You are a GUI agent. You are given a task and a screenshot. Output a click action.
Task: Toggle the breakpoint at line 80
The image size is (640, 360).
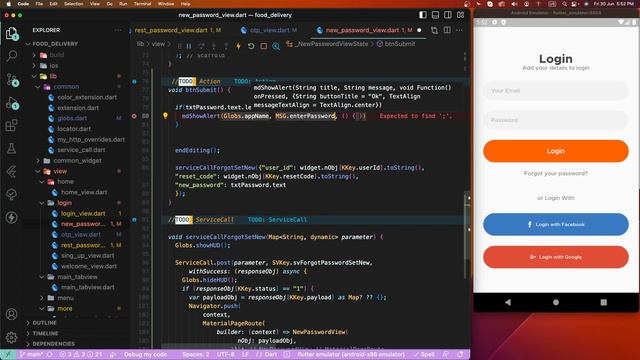(x=134, y=116)
